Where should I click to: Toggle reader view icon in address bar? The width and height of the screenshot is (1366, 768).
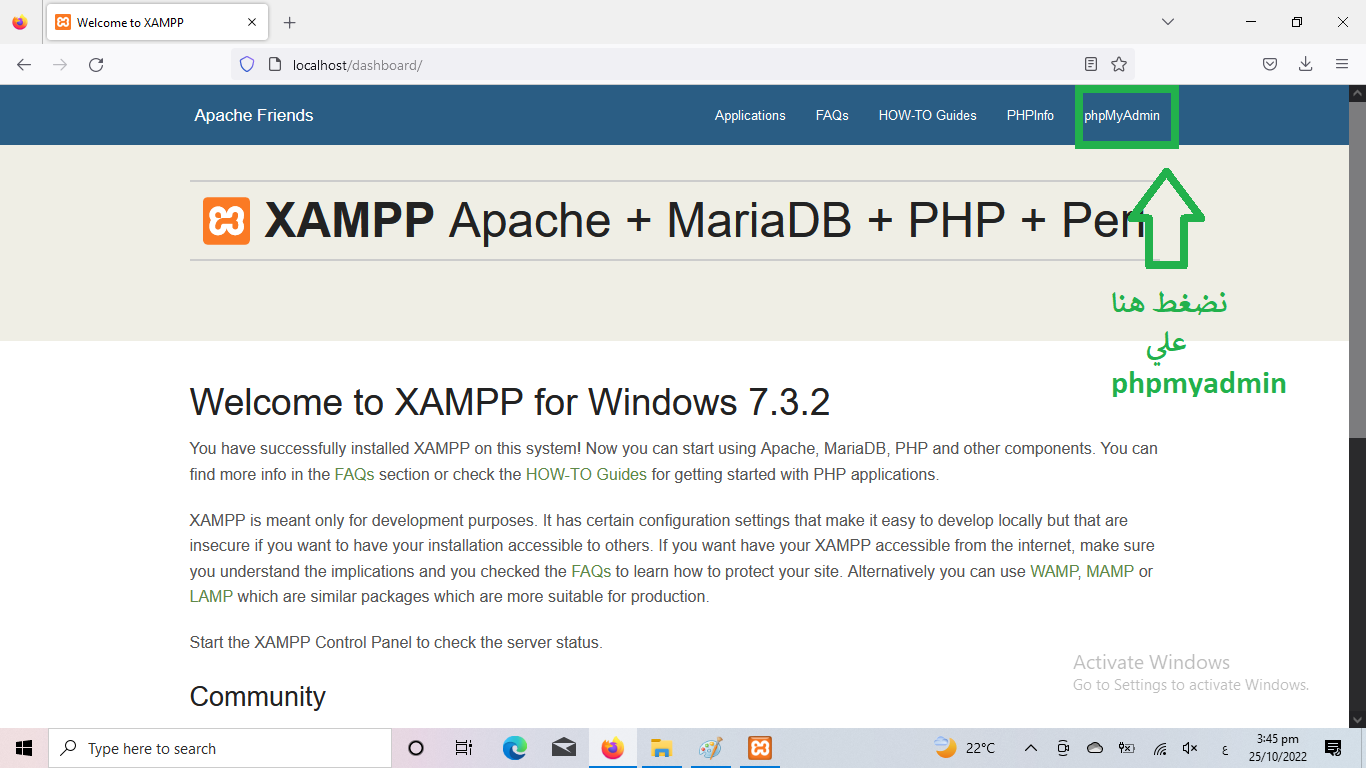point(1091,65)
